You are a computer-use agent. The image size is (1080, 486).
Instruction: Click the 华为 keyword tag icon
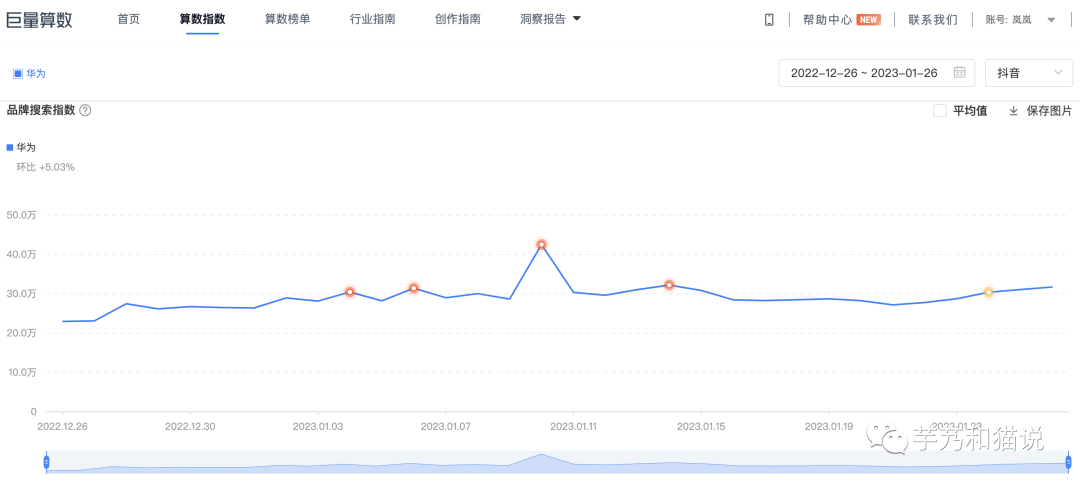click(x=18, y=74)
